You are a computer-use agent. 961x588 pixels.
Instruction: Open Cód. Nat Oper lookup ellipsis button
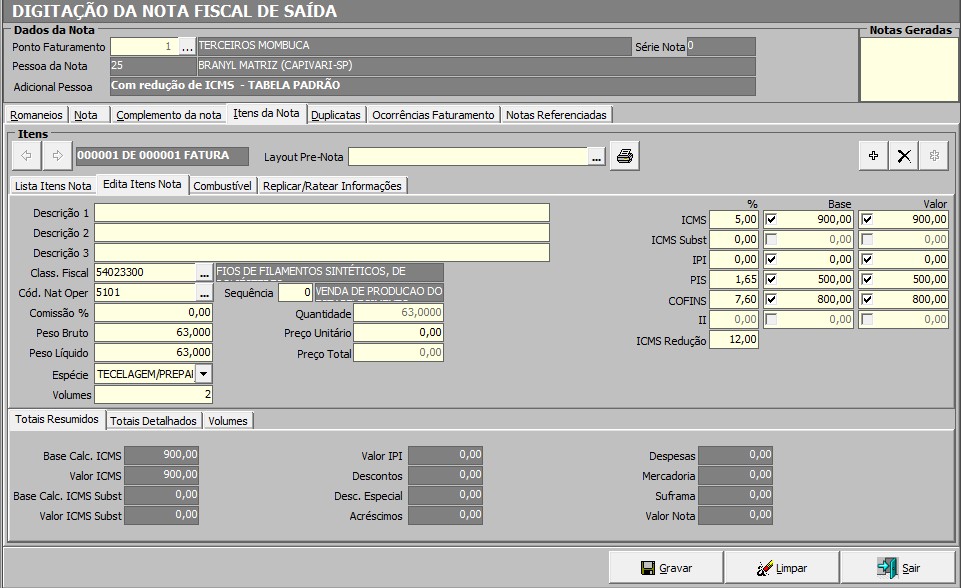pyautogui.click(x=204, y=293)
